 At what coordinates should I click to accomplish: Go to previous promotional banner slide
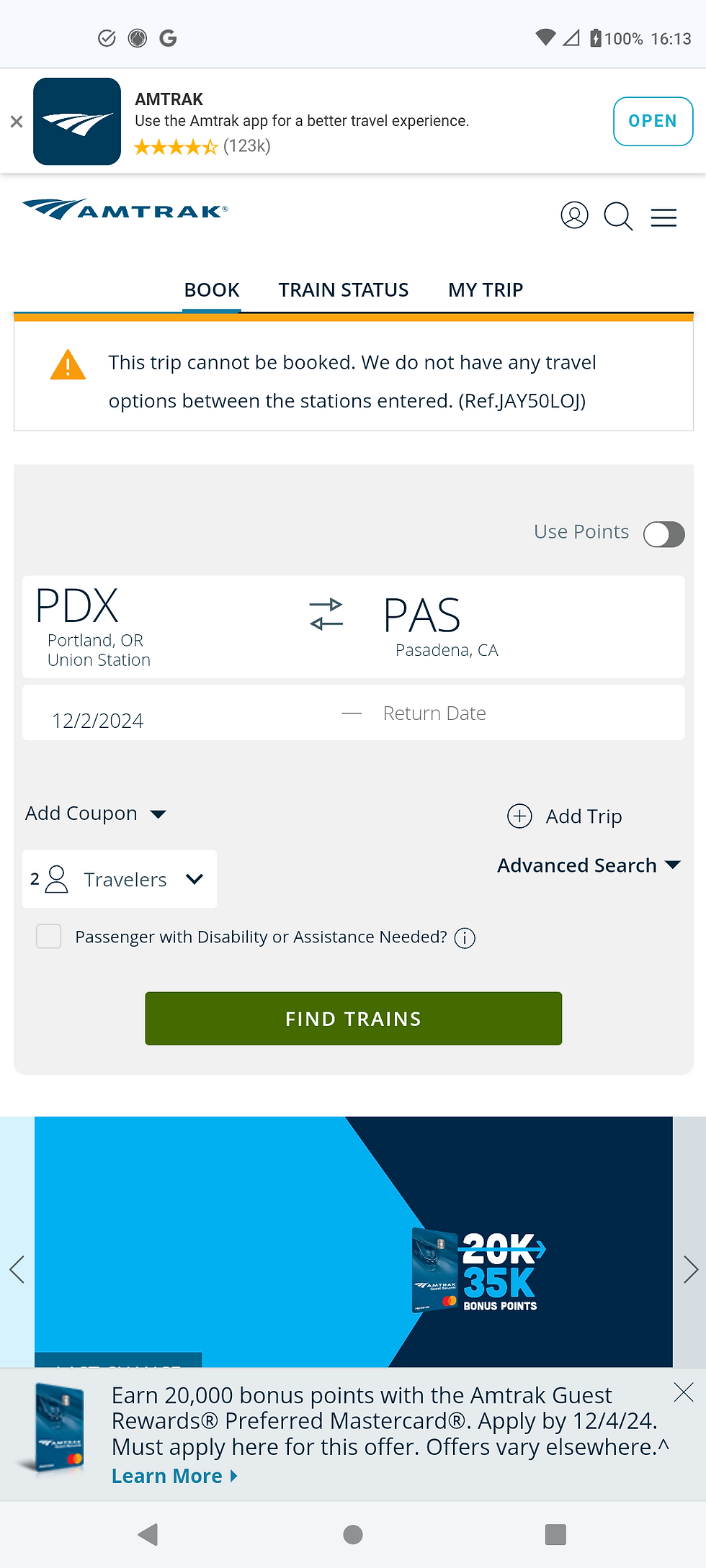pyautogui.click(x=17, y=1269)
